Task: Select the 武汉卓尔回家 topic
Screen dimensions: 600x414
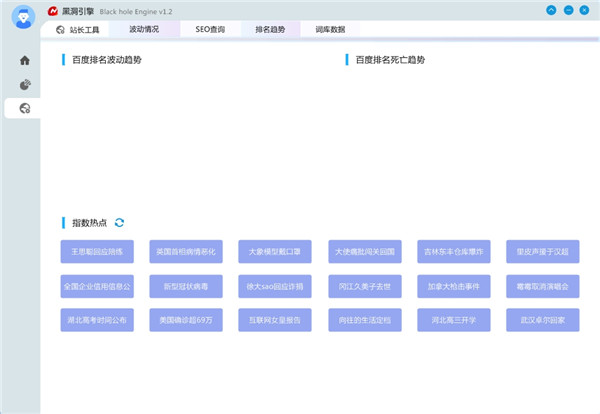Action: coord(543,320)
